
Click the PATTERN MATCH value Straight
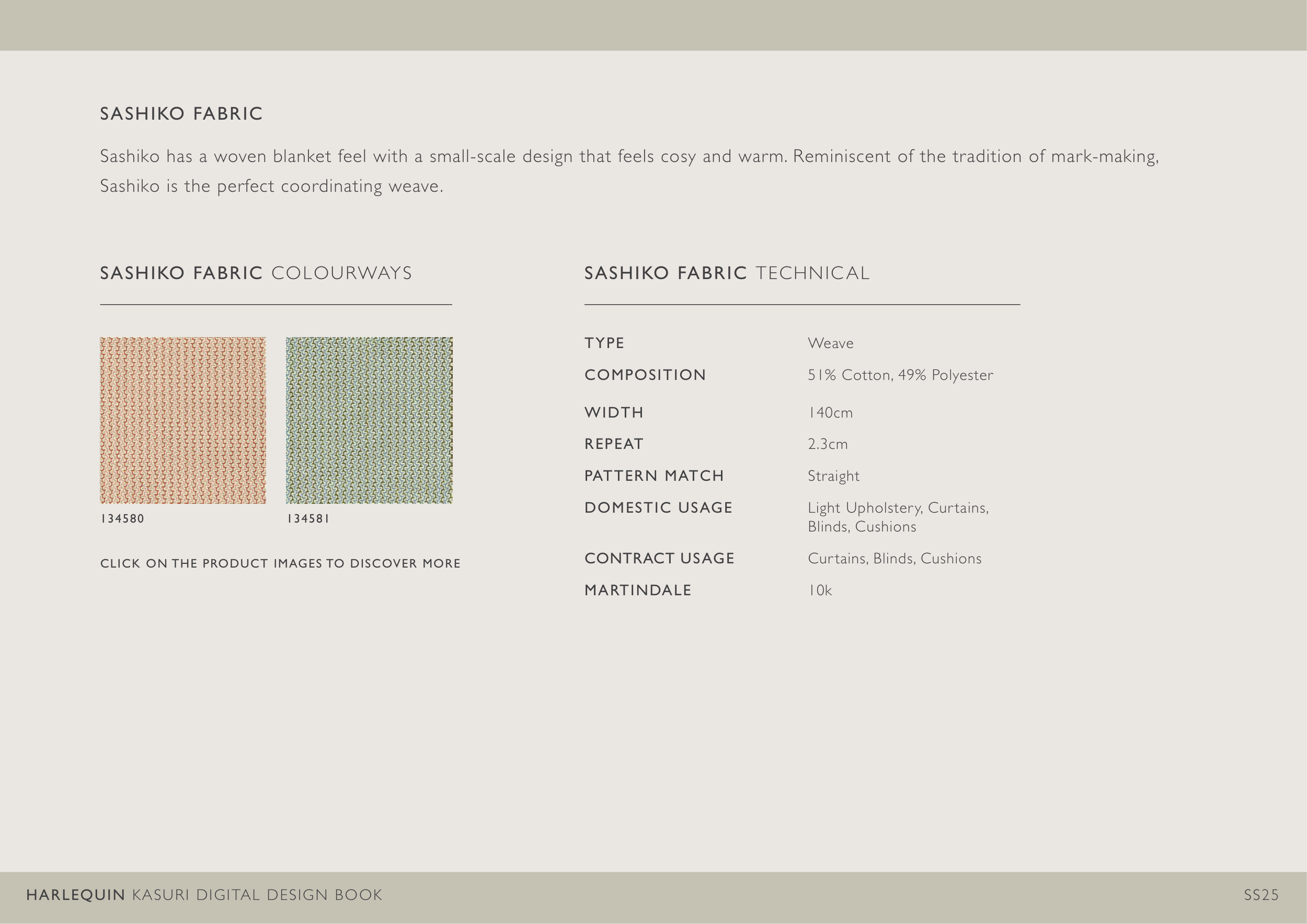[x=833, y=476]
